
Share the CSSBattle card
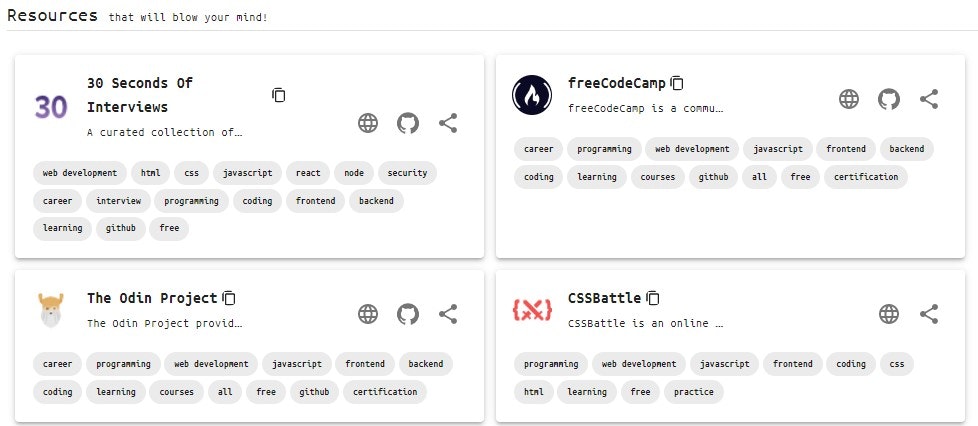pyautogui.click(x=929, y=314)
